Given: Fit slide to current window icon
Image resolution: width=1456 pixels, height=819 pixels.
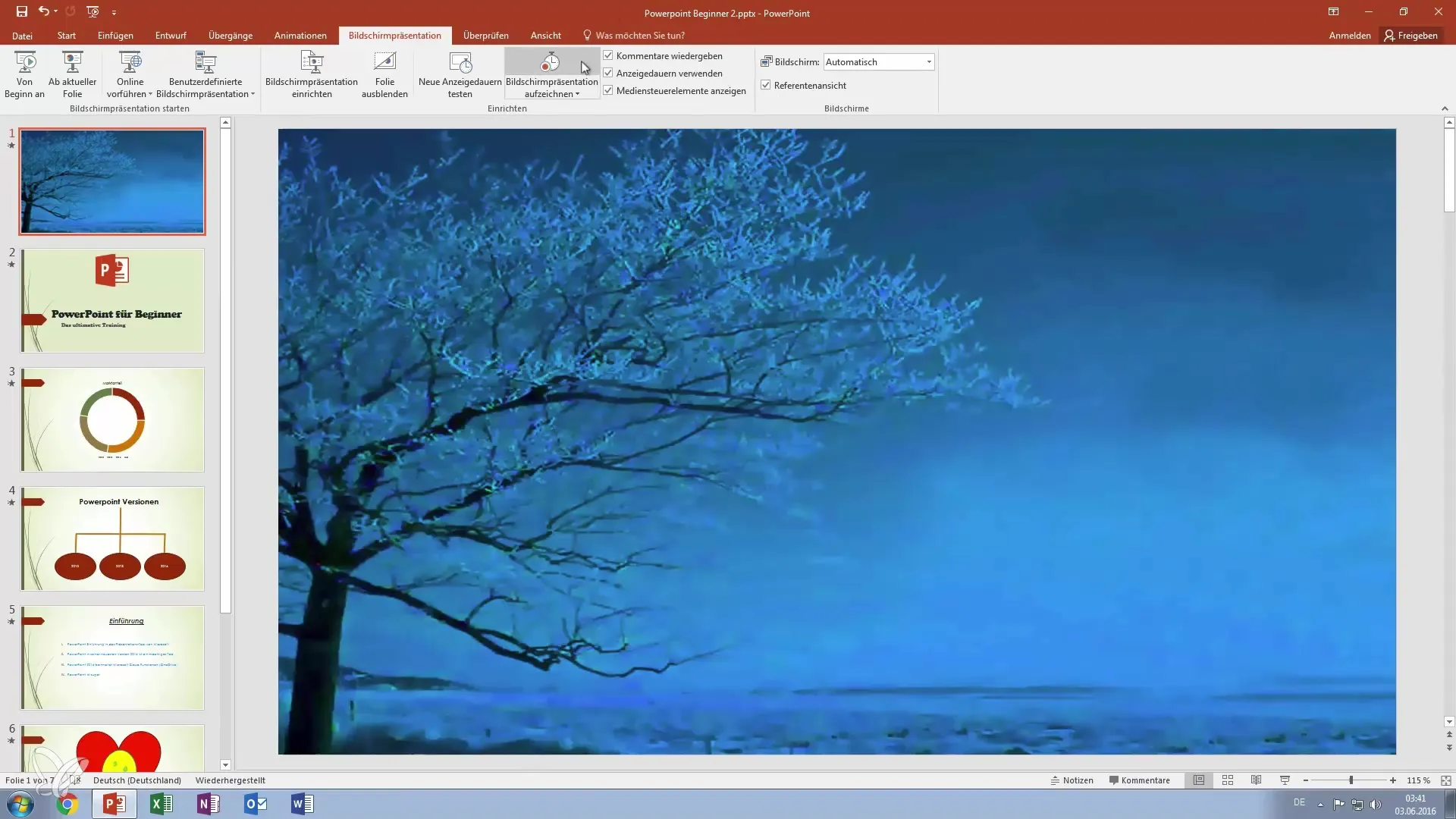Looking at the screenshot, I should [1446, 780].
